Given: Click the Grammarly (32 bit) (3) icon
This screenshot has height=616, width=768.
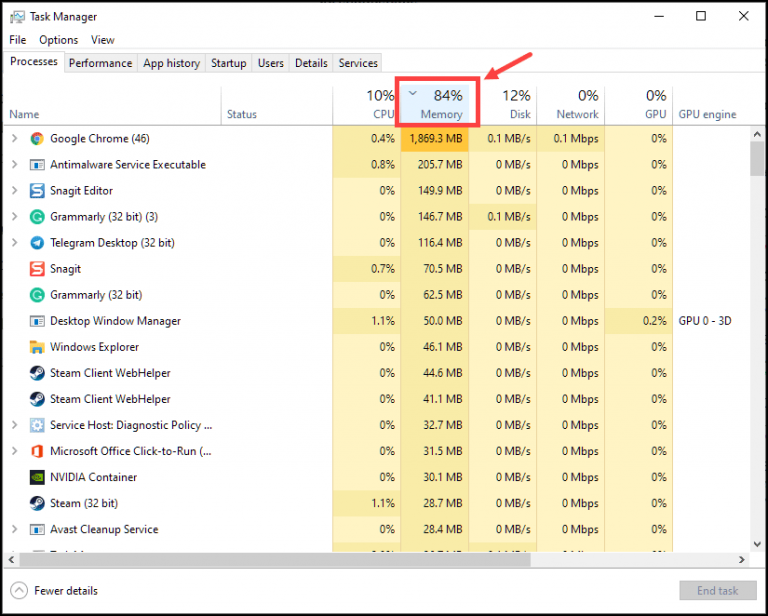Looking at the screenshot, I should click(x=37, y=216).
